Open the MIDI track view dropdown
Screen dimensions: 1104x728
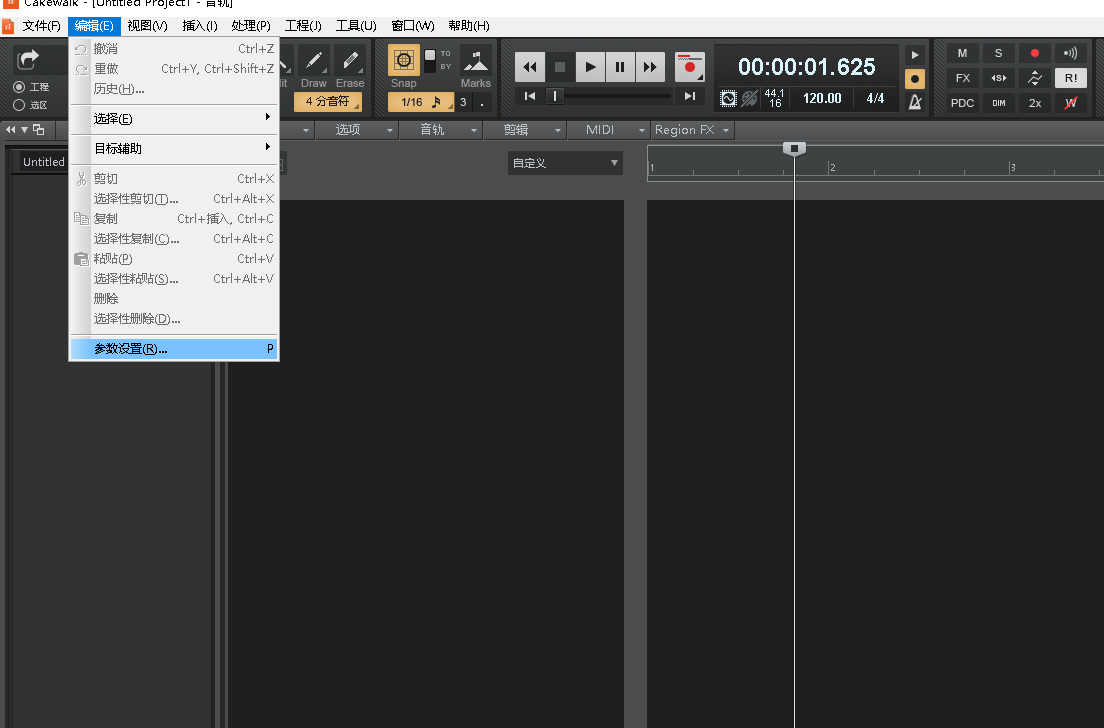click(609, 130)
